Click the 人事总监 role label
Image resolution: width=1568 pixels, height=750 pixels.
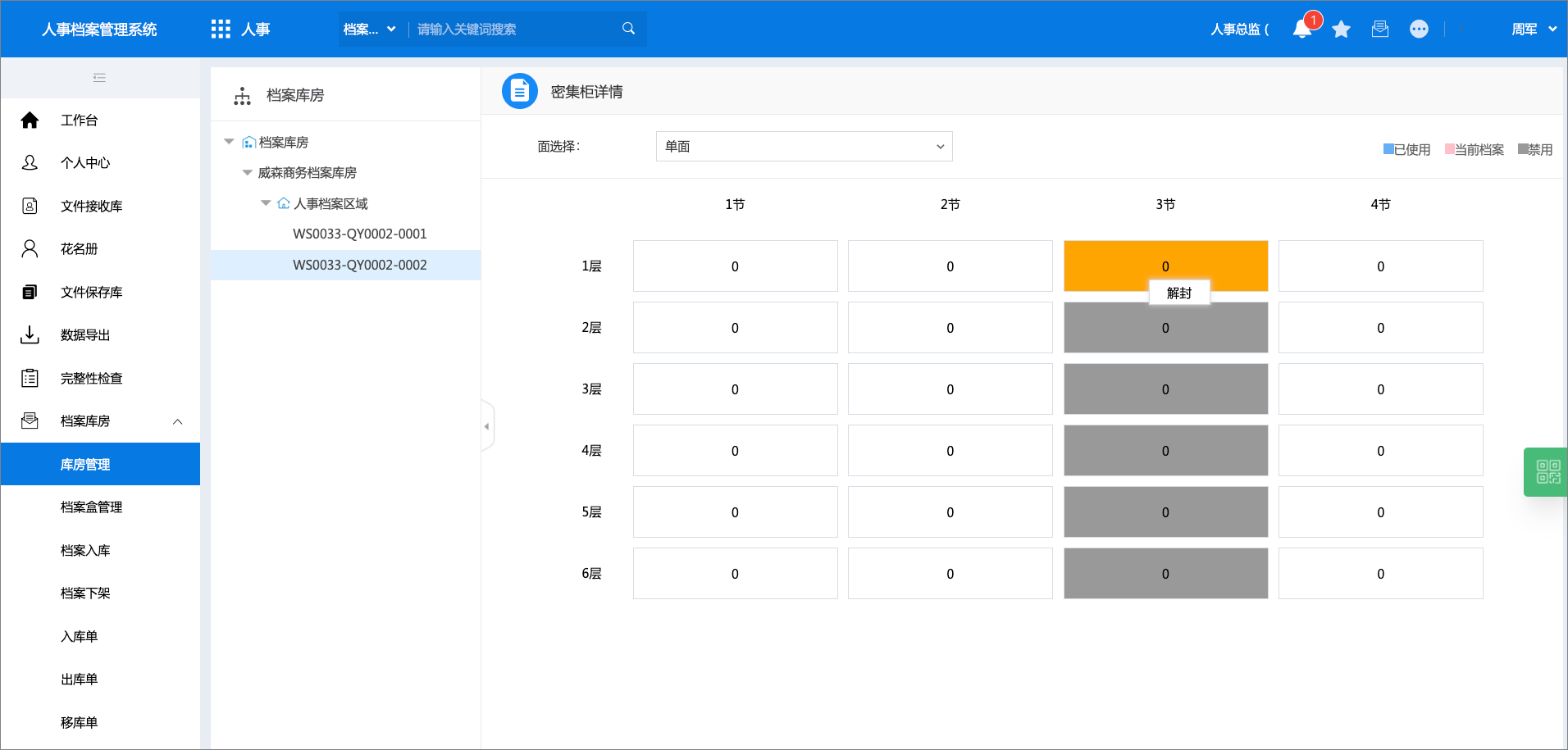pyautogui.click(x=1239, y=30)
